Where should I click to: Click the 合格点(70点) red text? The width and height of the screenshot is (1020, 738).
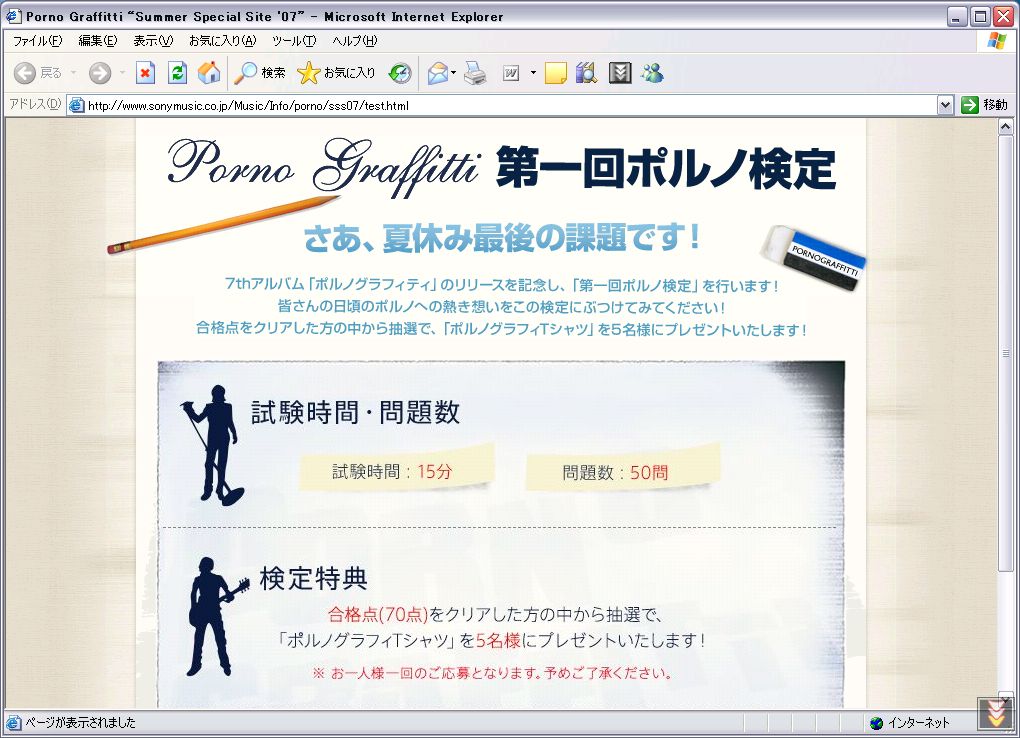378,614
